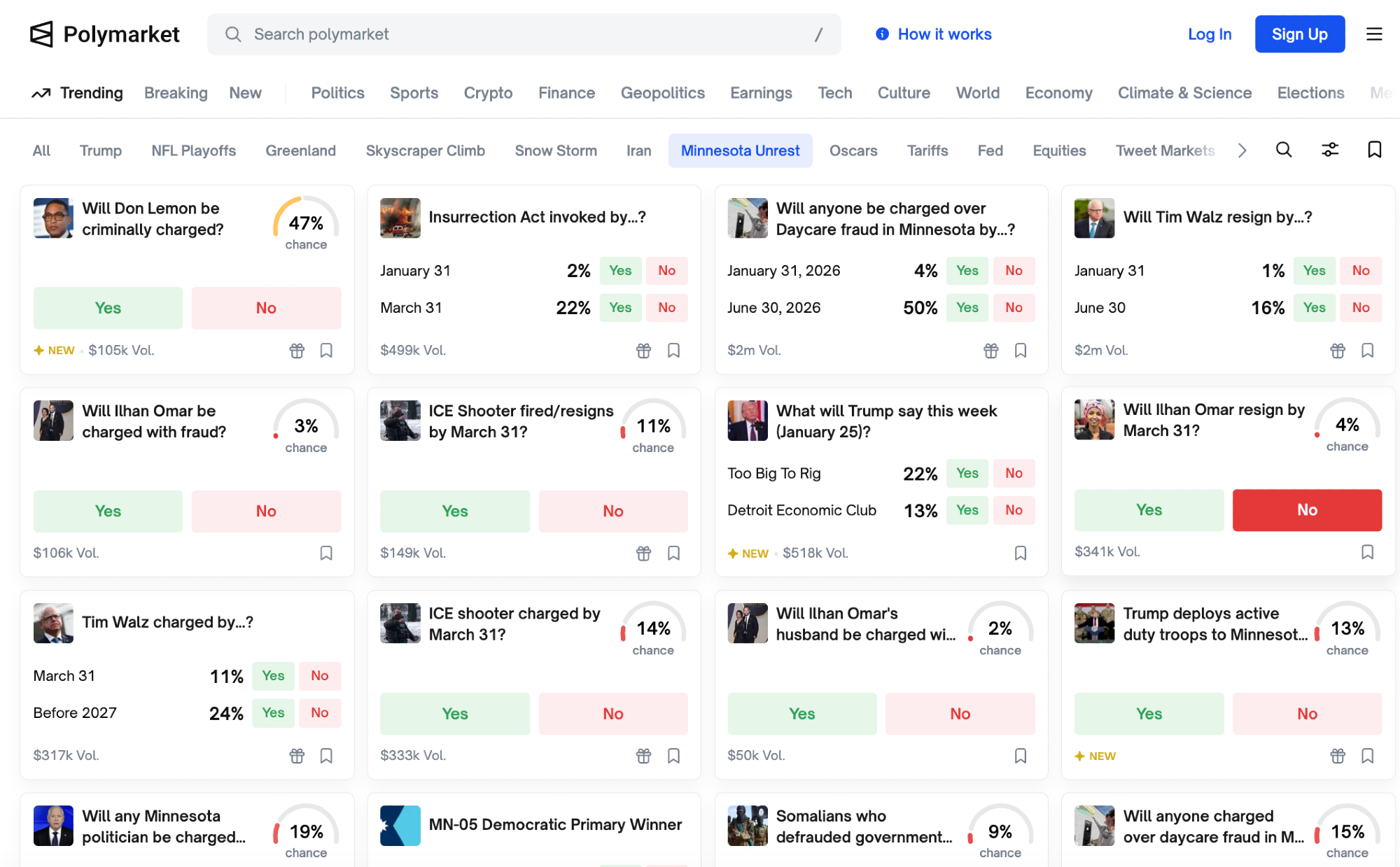
Task: Open the hamburger menu icon
Action: [x=1374, y=34]
